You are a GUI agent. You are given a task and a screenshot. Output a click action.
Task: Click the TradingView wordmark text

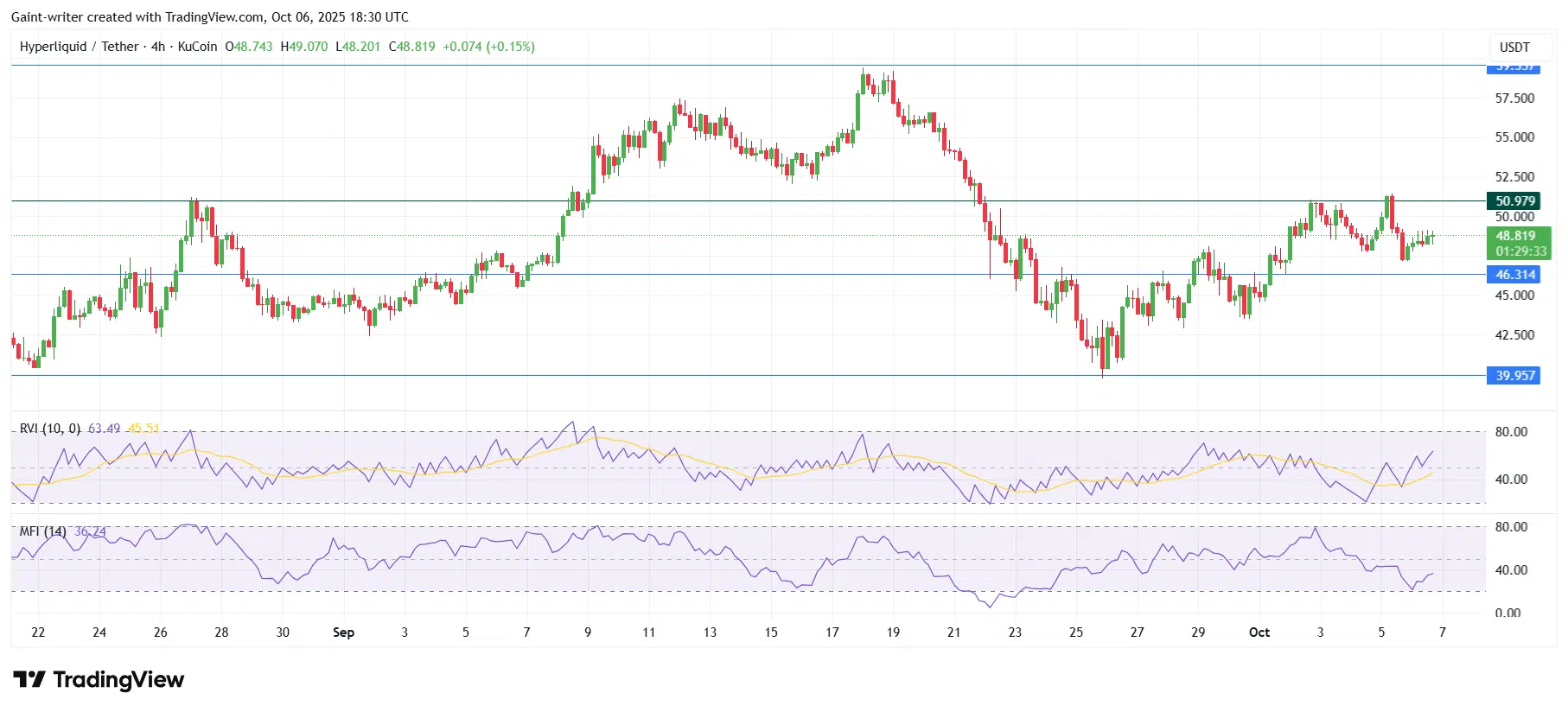[118, 680]
